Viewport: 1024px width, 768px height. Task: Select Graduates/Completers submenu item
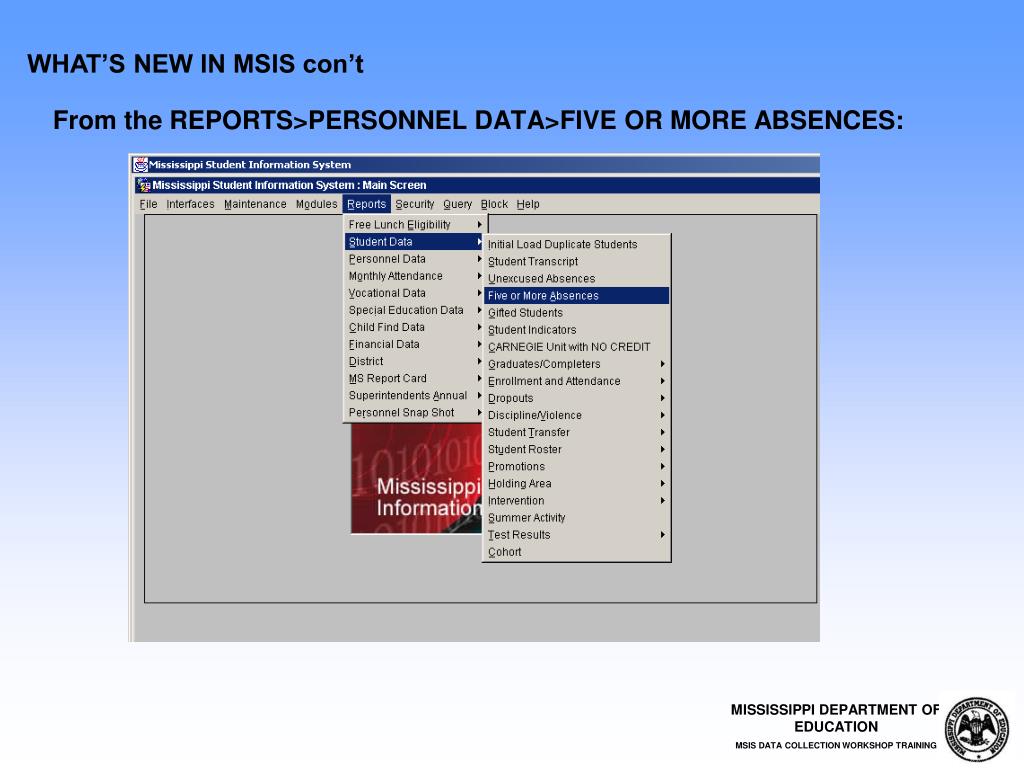577,364
